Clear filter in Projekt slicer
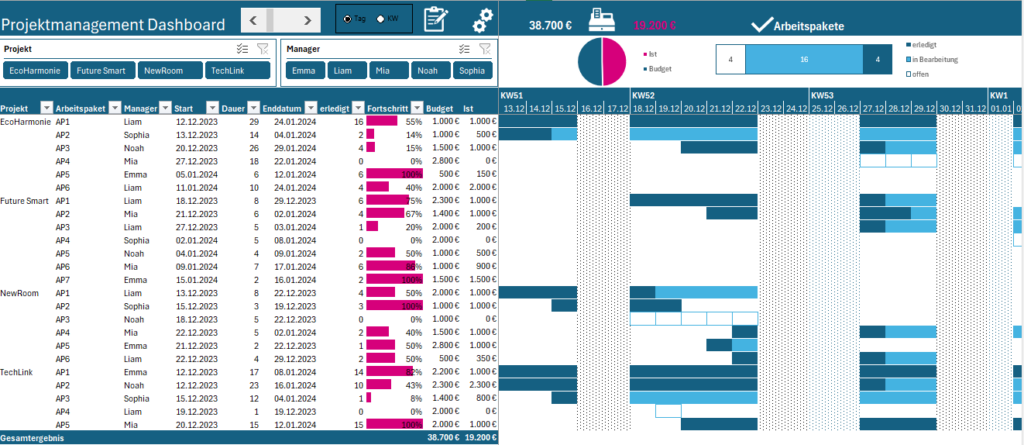 pos(263,48)
